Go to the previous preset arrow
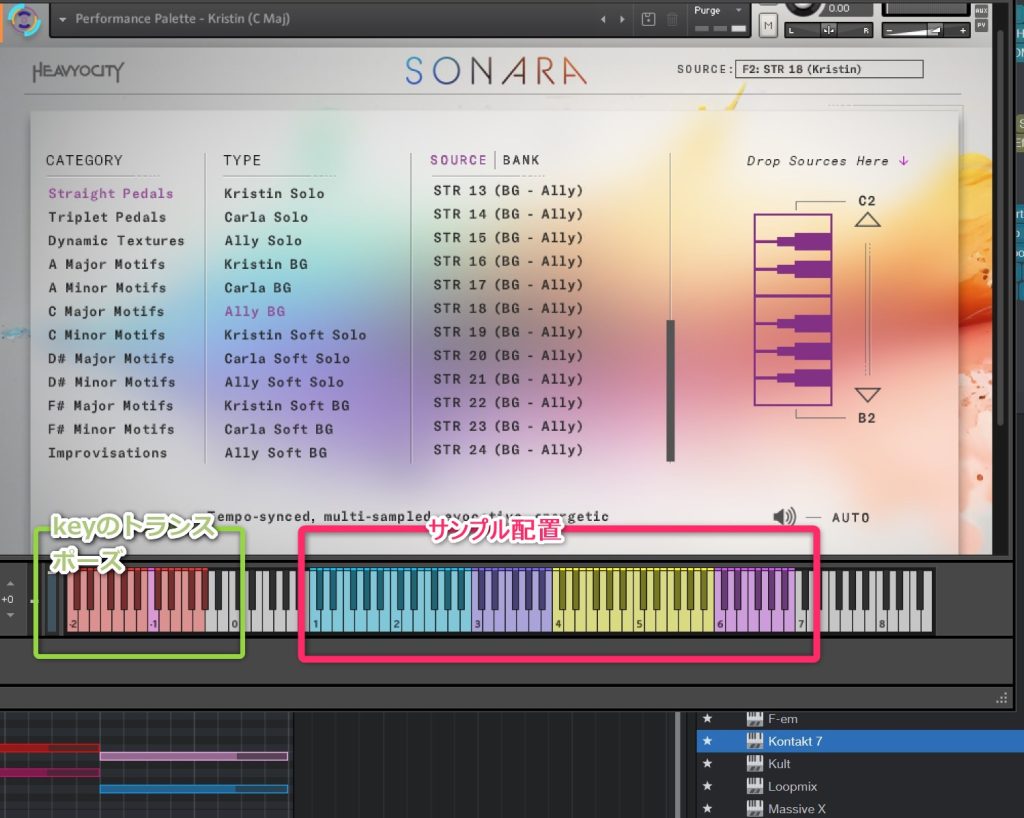 coord(603,19)
